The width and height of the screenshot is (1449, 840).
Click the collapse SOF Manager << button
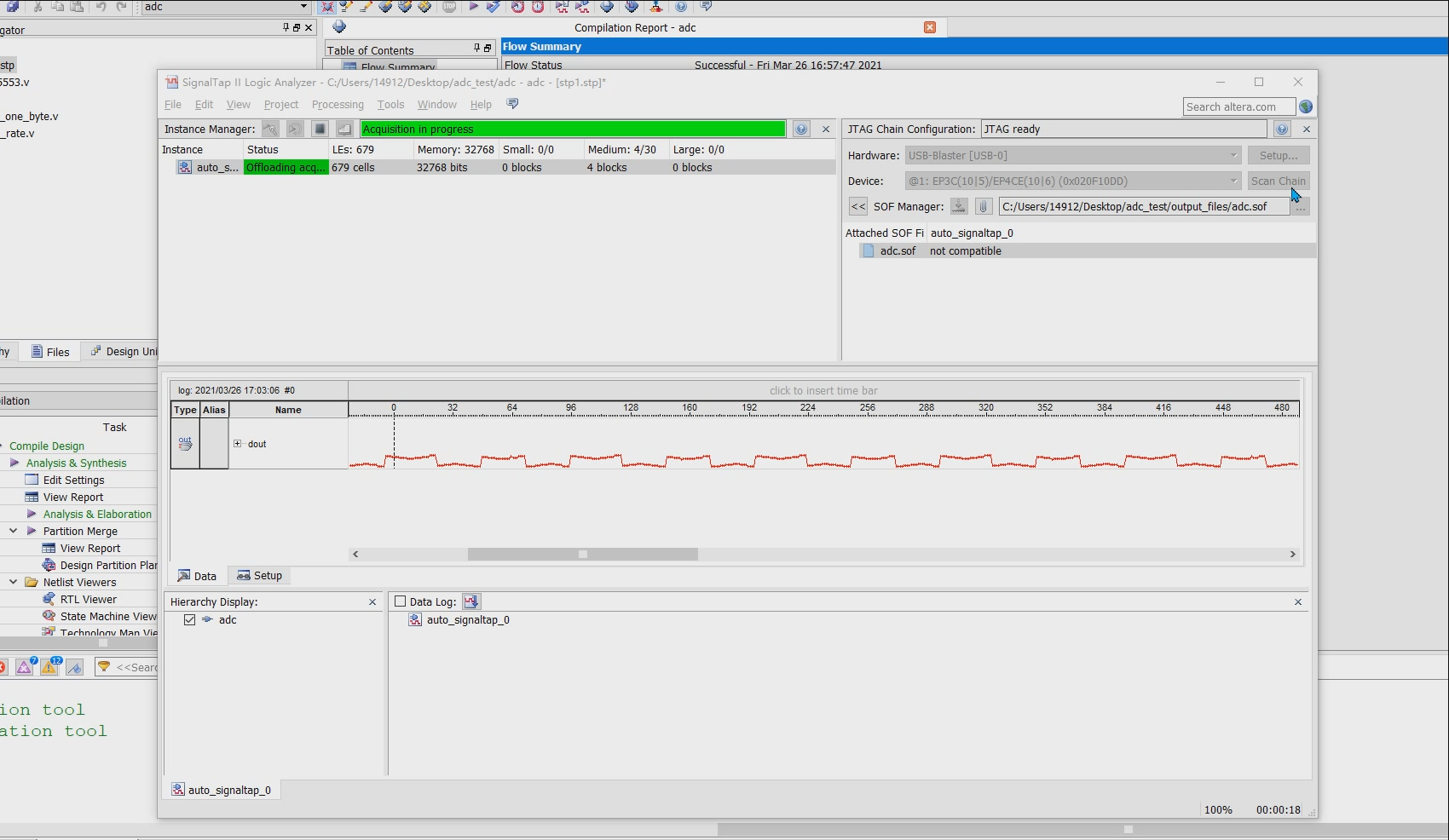(x=857, y=207)
